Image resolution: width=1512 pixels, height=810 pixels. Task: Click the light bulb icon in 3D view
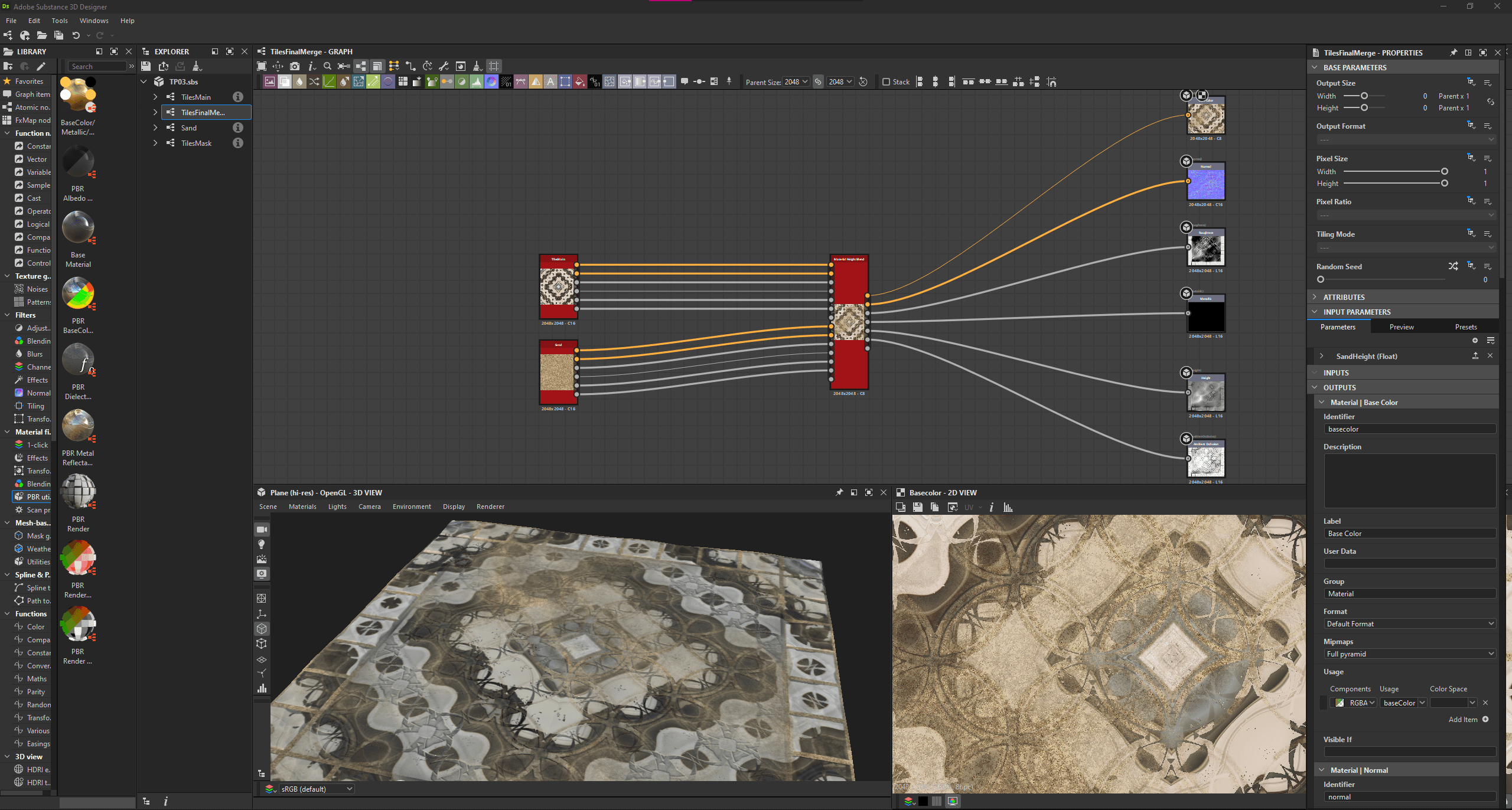[x=262, y=544]
